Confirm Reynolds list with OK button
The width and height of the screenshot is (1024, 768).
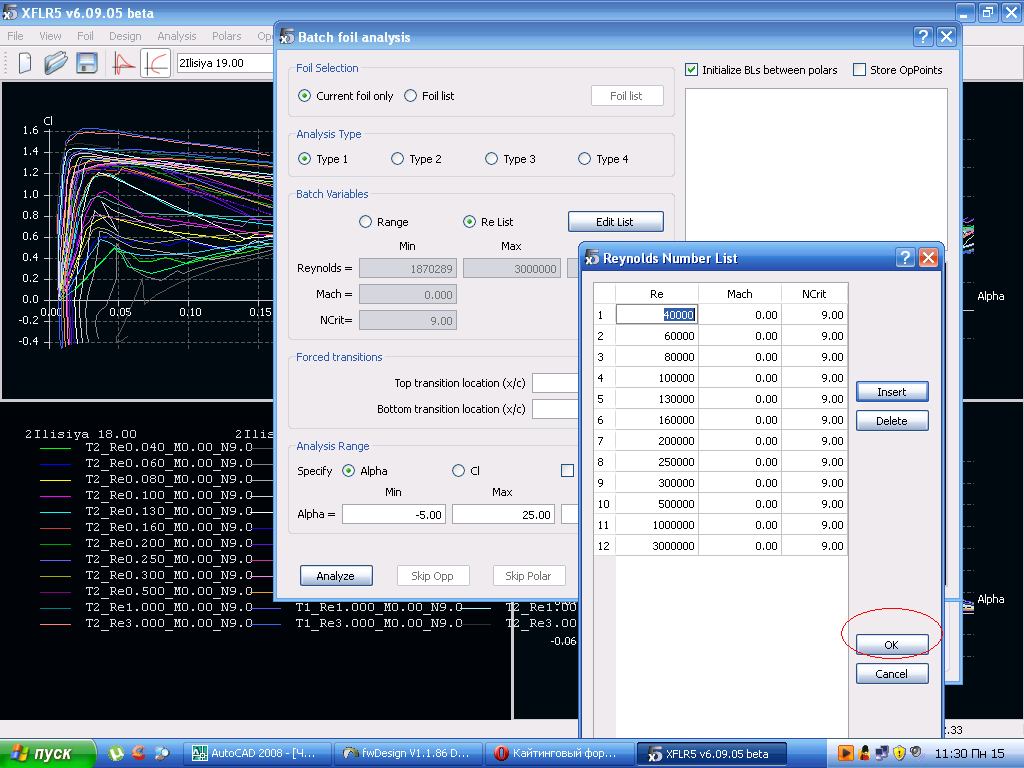coord(891,645)
